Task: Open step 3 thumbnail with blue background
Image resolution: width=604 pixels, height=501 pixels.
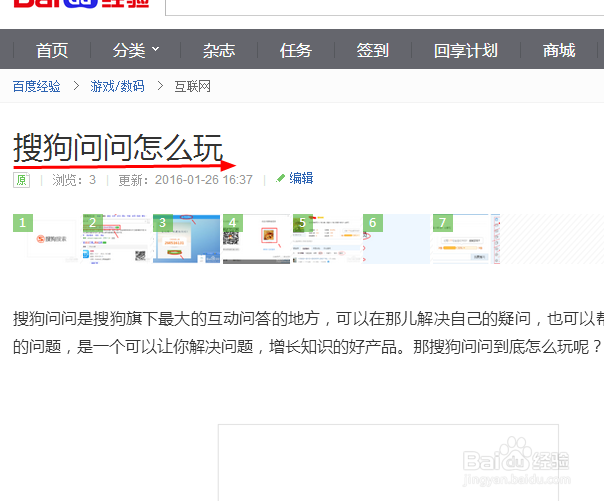Action: coord(187,239)
